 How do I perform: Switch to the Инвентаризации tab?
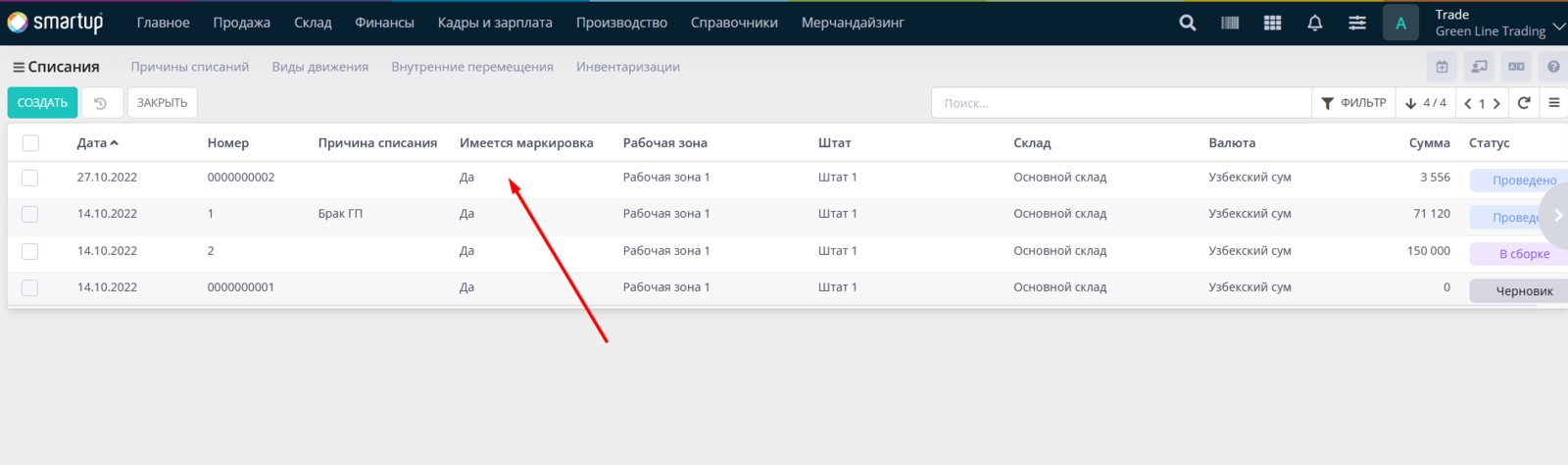pyautogui.click(x=627, y=67)
